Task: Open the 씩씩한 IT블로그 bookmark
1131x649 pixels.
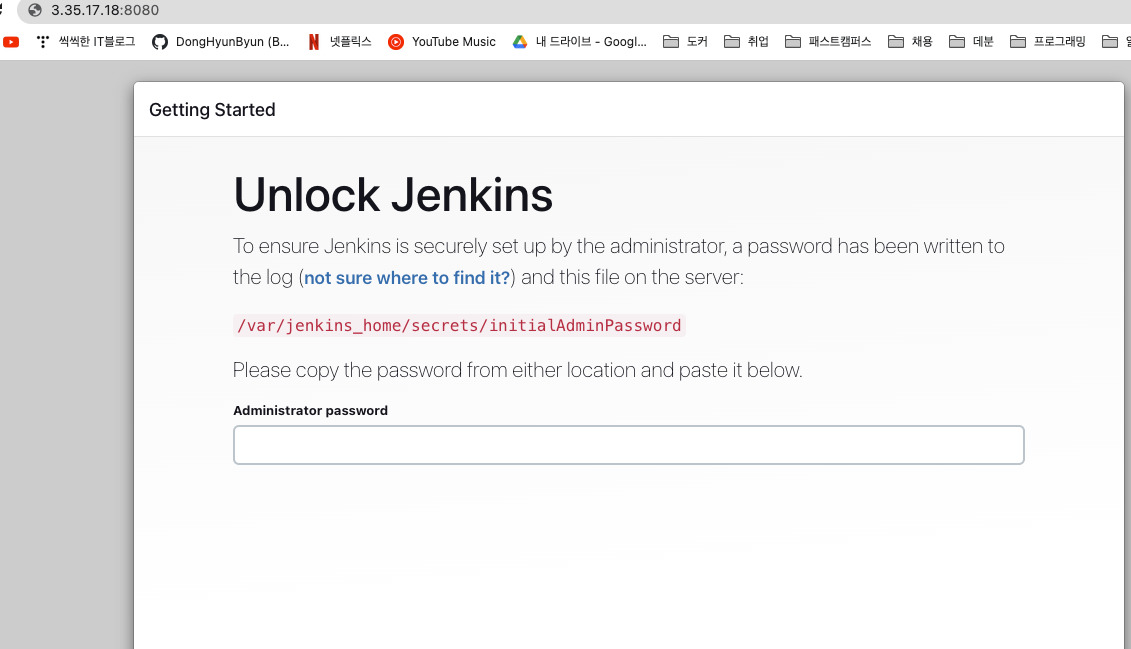Action: 86,42
